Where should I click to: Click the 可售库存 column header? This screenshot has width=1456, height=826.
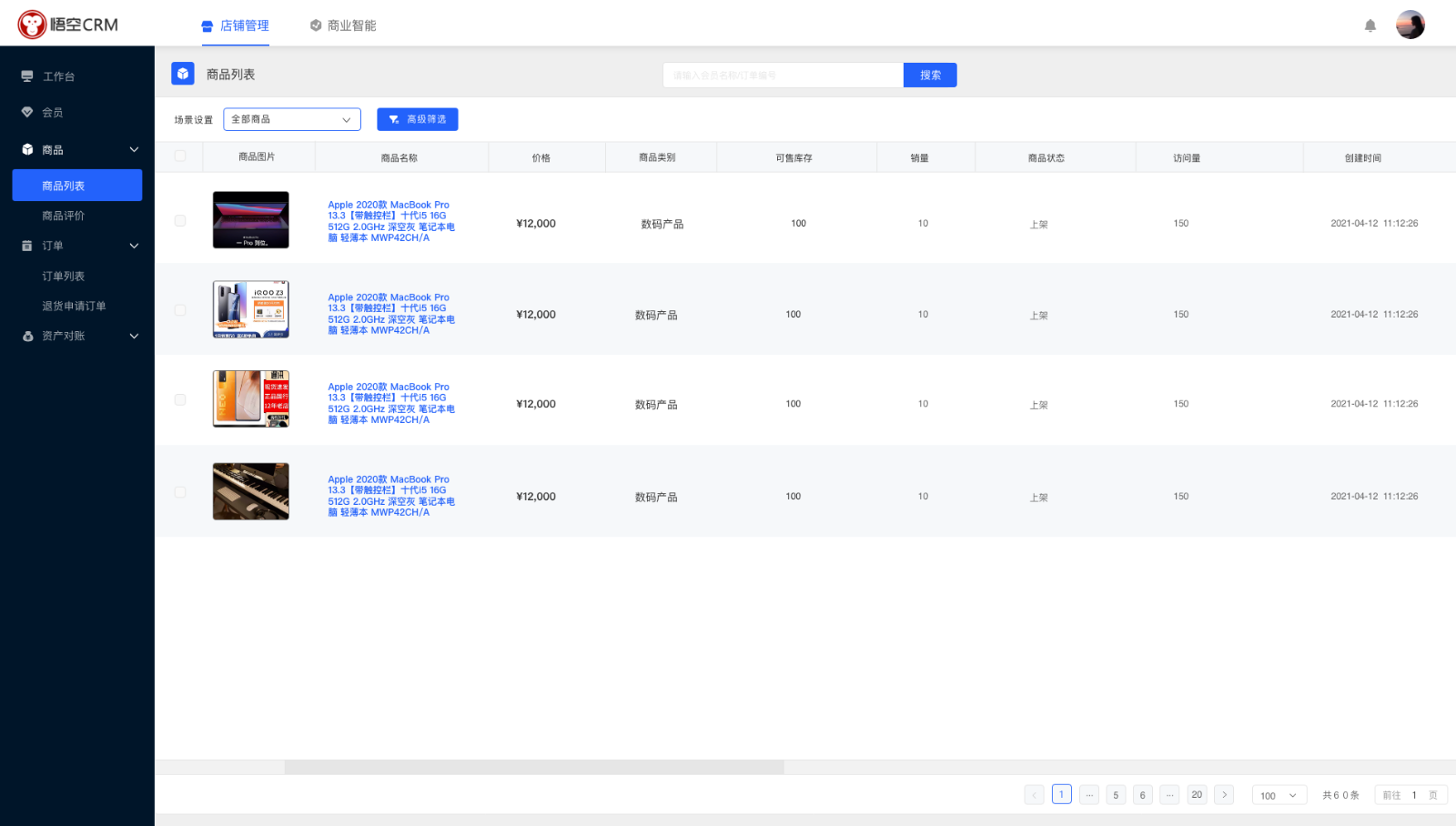pyautogui.click(x=794, y=158)
